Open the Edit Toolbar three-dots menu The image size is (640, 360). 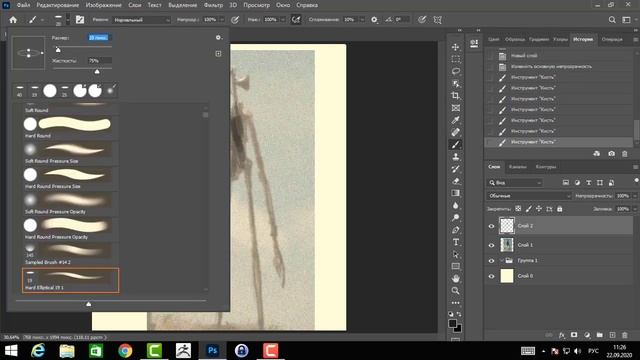(x=456, y=303)
